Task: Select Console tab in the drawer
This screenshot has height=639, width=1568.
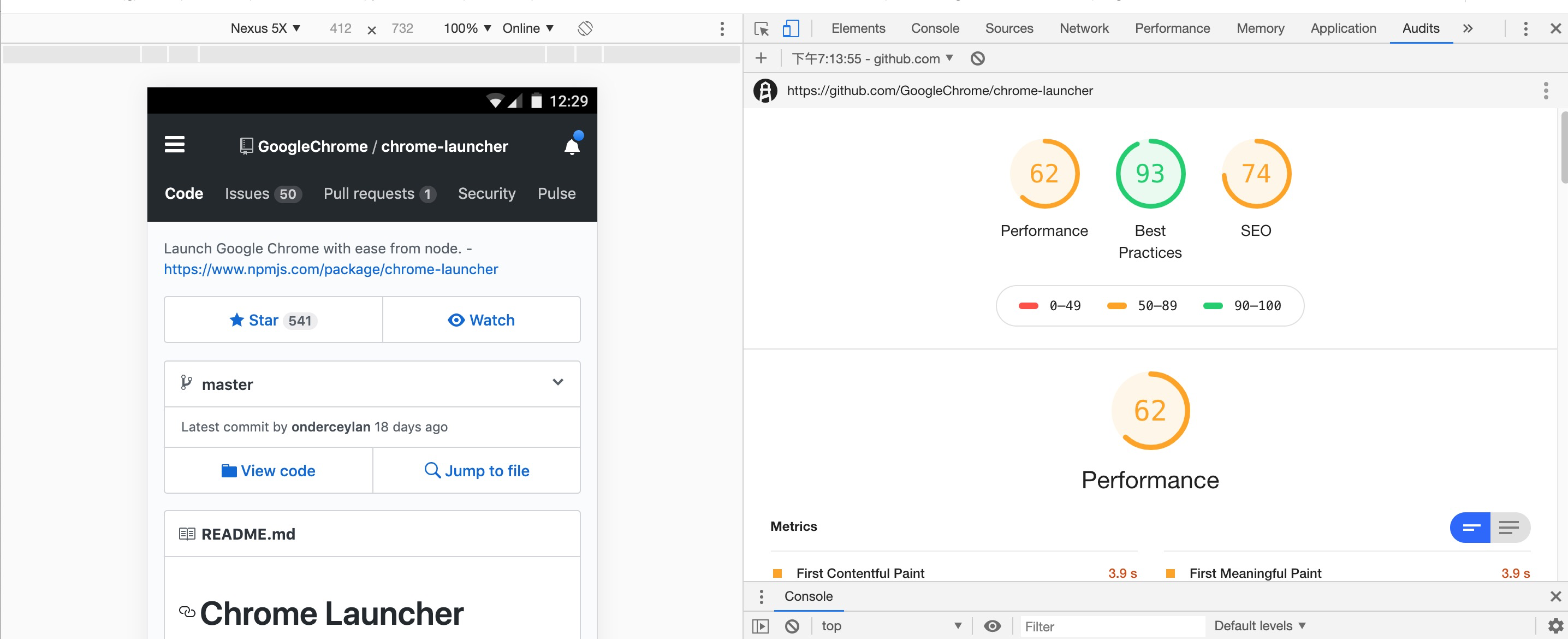Action: [x=807, y=596]
